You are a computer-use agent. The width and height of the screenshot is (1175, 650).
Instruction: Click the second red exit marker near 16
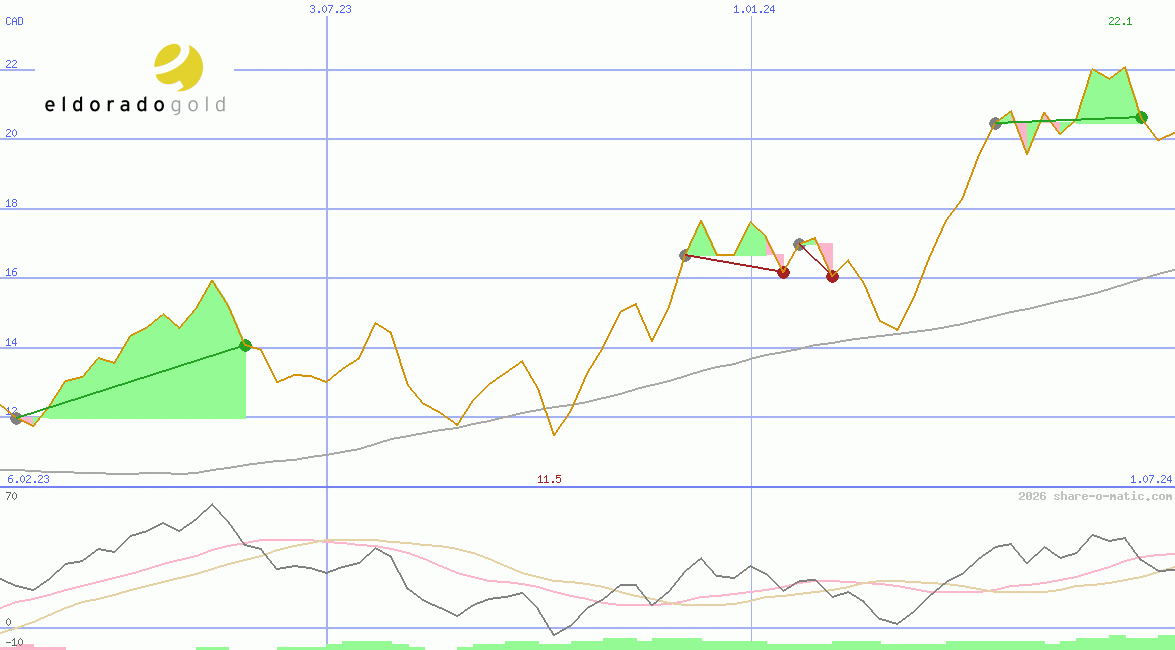click(x=832, y=276)
